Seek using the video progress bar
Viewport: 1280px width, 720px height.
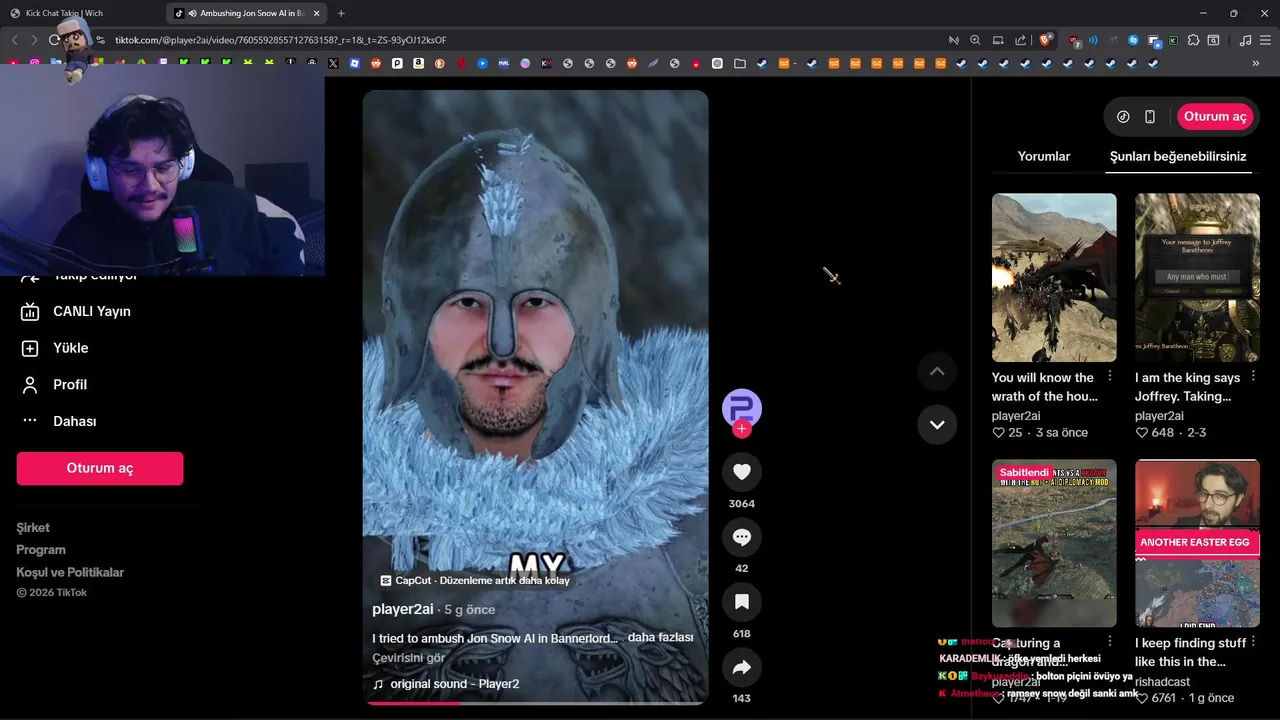535,702
